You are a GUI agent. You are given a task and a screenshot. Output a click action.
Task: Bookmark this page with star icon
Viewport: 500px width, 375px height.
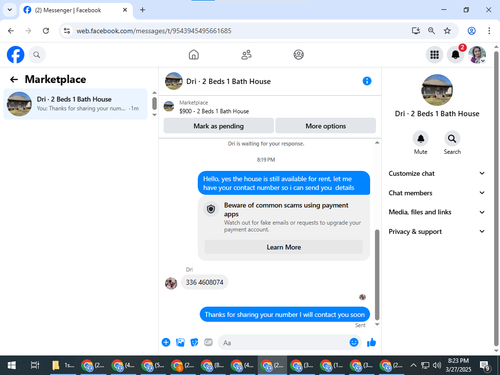coord(447,31)
